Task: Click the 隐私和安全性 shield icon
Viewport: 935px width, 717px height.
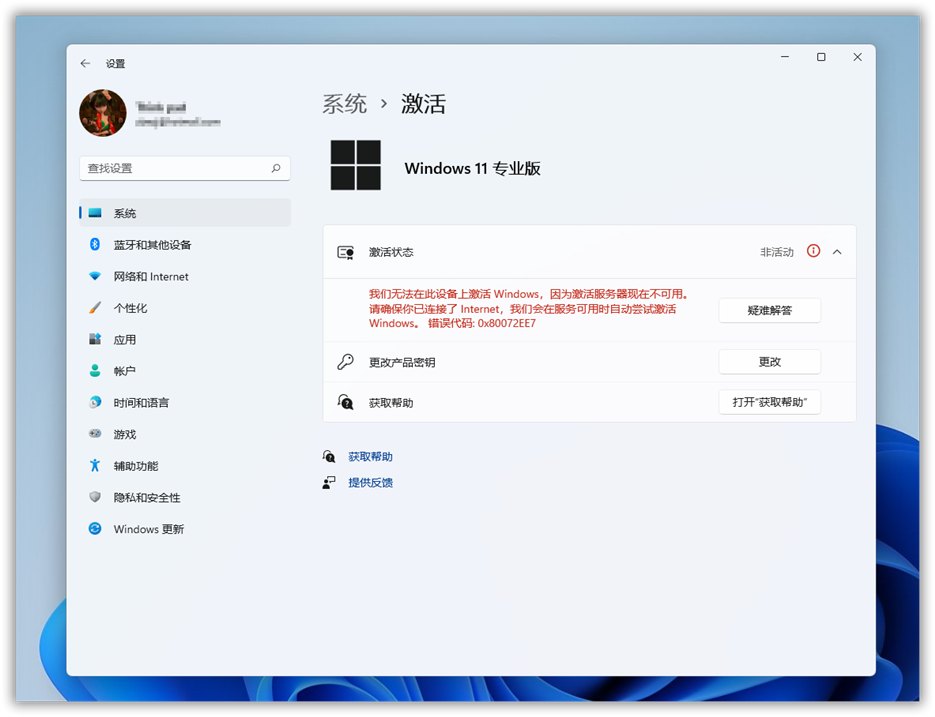Action: [95, 497]
